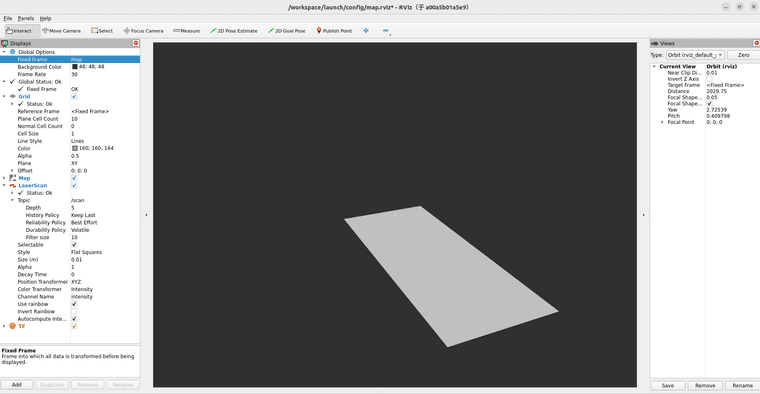Open the view Type dropdown
The image size is (760, 394).
point(695,55)
